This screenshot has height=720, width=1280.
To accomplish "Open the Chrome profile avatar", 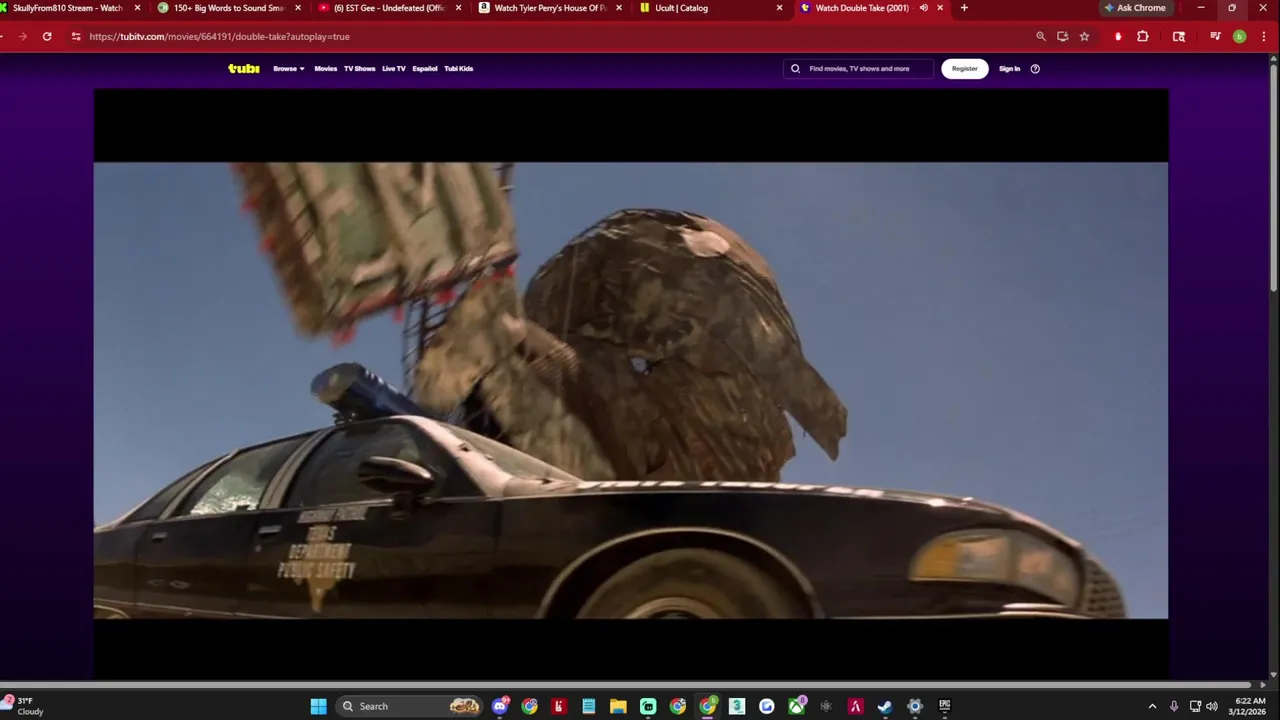I will [1239, 36].
